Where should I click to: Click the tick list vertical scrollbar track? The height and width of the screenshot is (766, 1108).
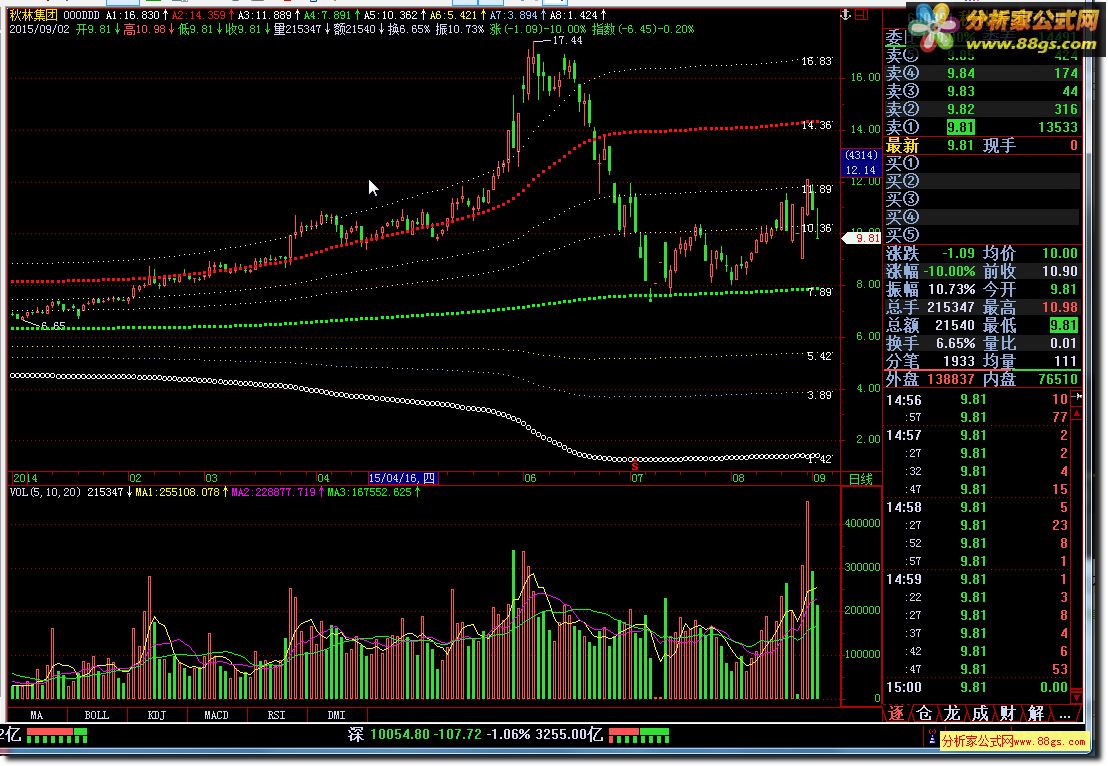1077,555
